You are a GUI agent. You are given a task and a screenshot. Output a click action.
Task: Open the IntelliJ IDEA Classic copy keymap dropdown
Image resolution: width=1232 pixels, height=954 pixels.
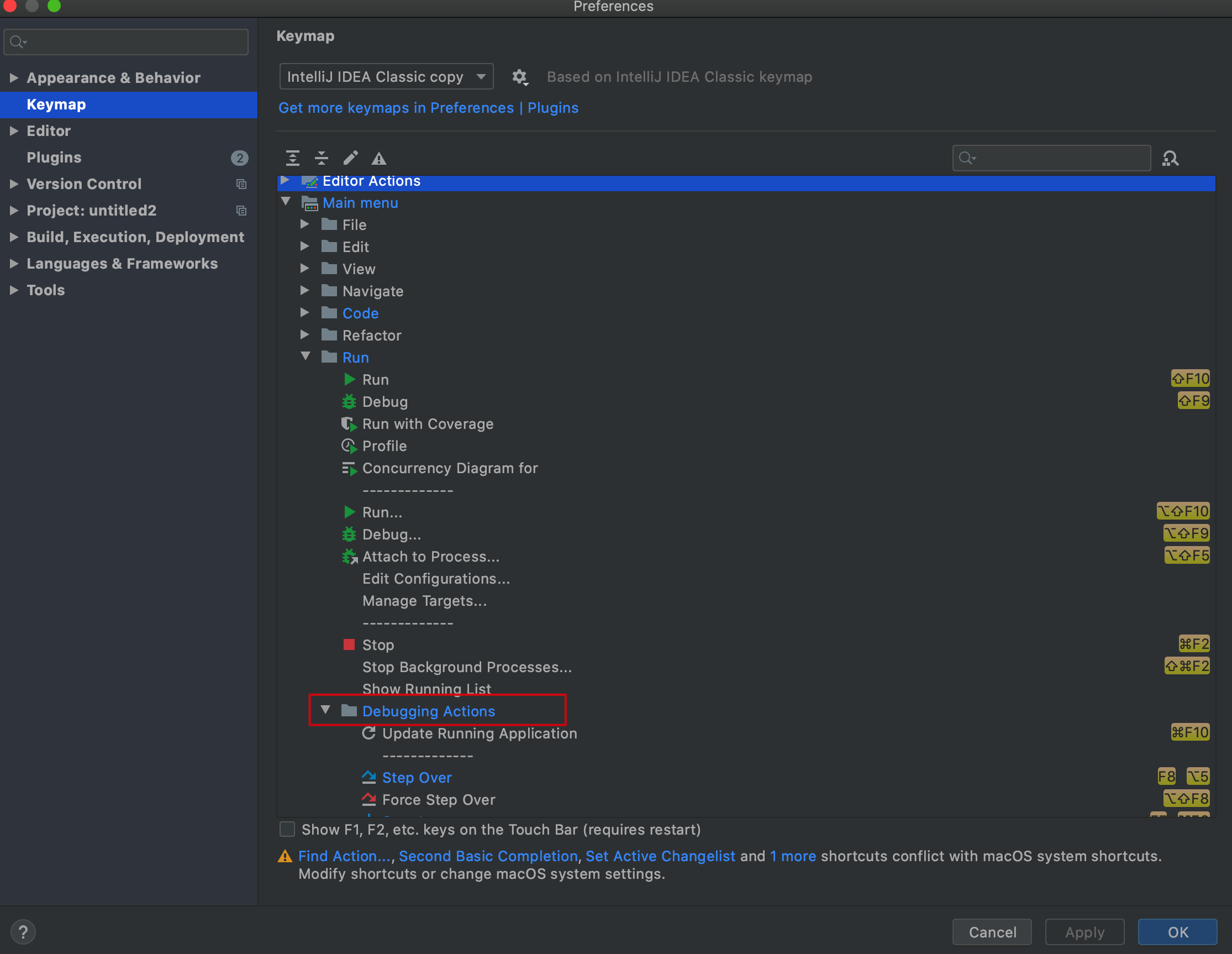coord(386,76)
